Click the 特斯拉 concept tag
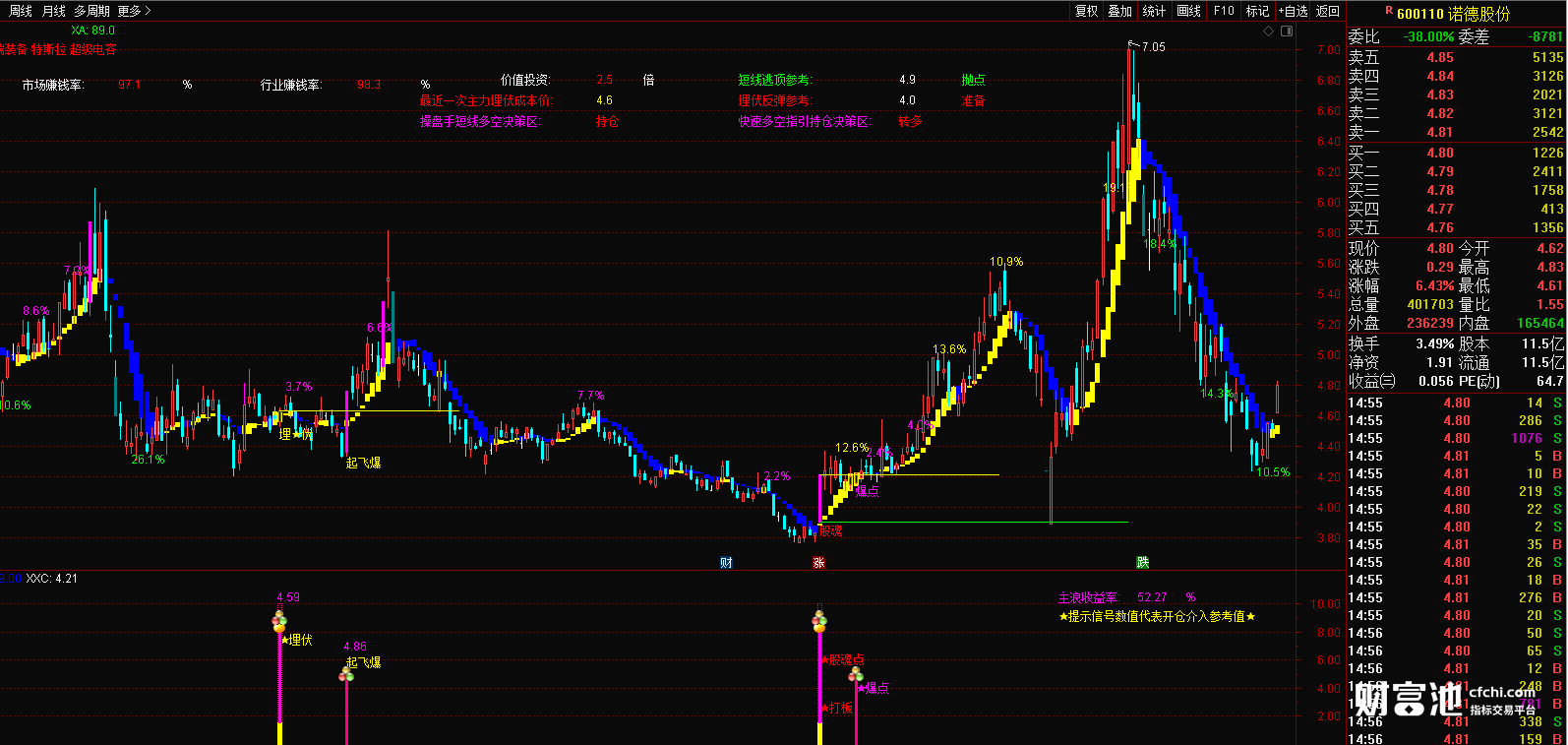The image size is (1568, 745). coord(48,49)
